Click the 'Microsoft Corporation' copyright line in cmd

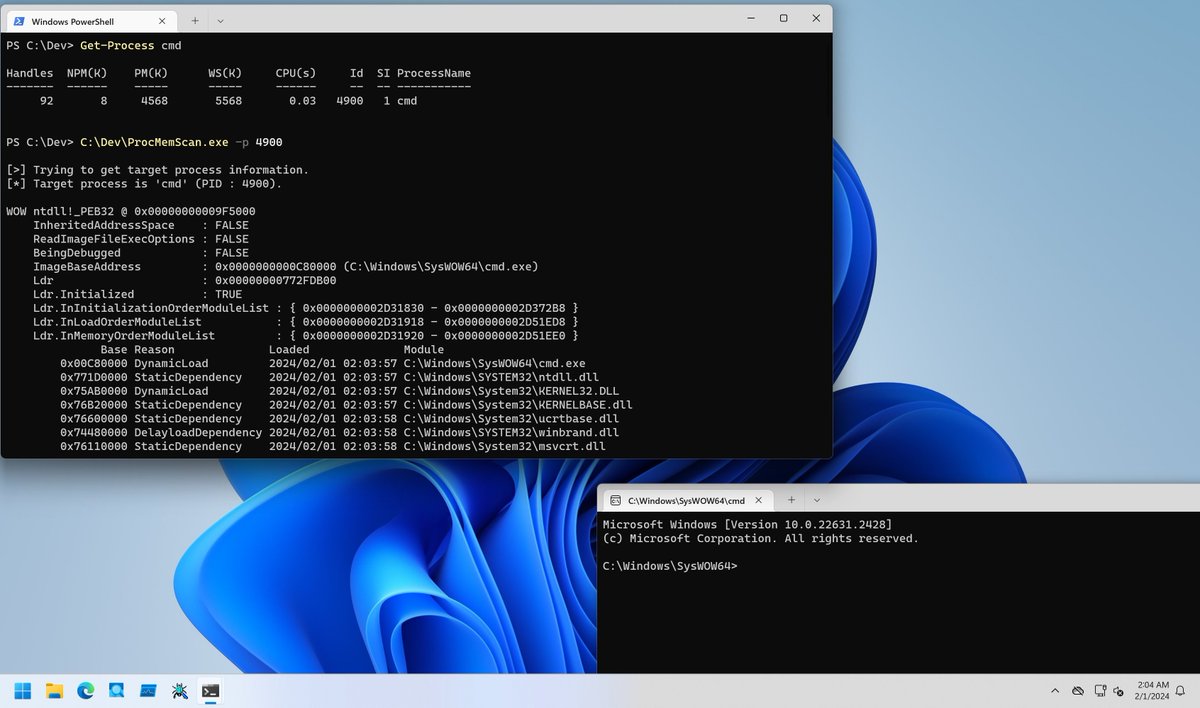(760, 538)
